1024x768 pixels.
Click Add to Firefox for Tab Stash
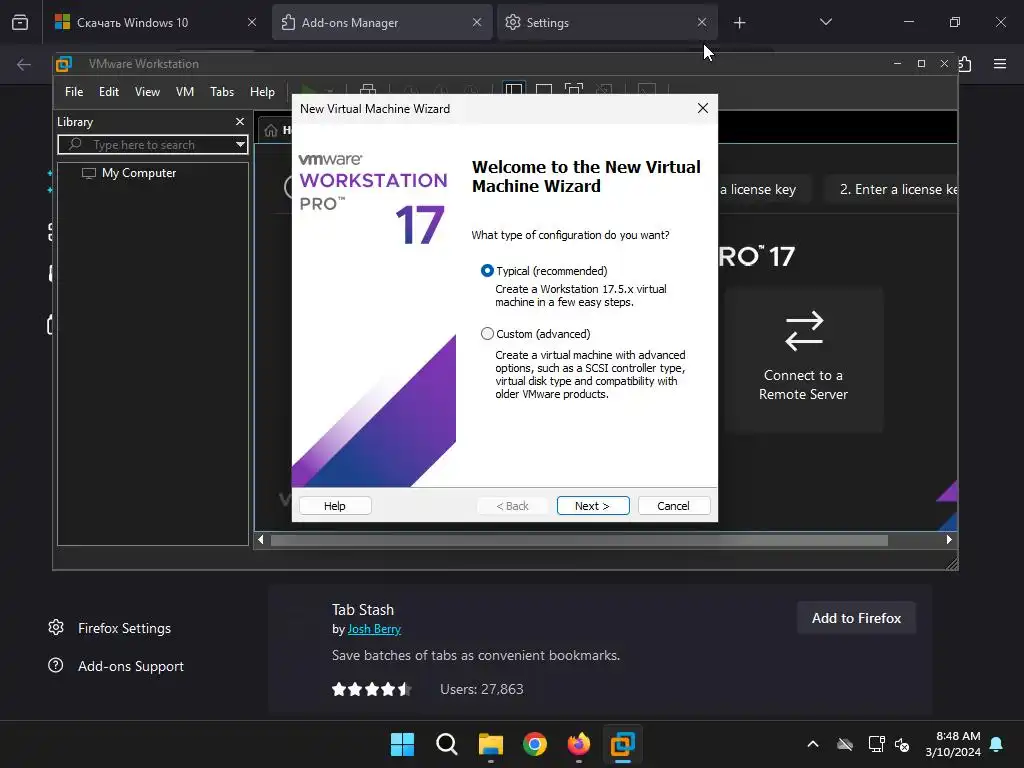(x=856, y=618)
